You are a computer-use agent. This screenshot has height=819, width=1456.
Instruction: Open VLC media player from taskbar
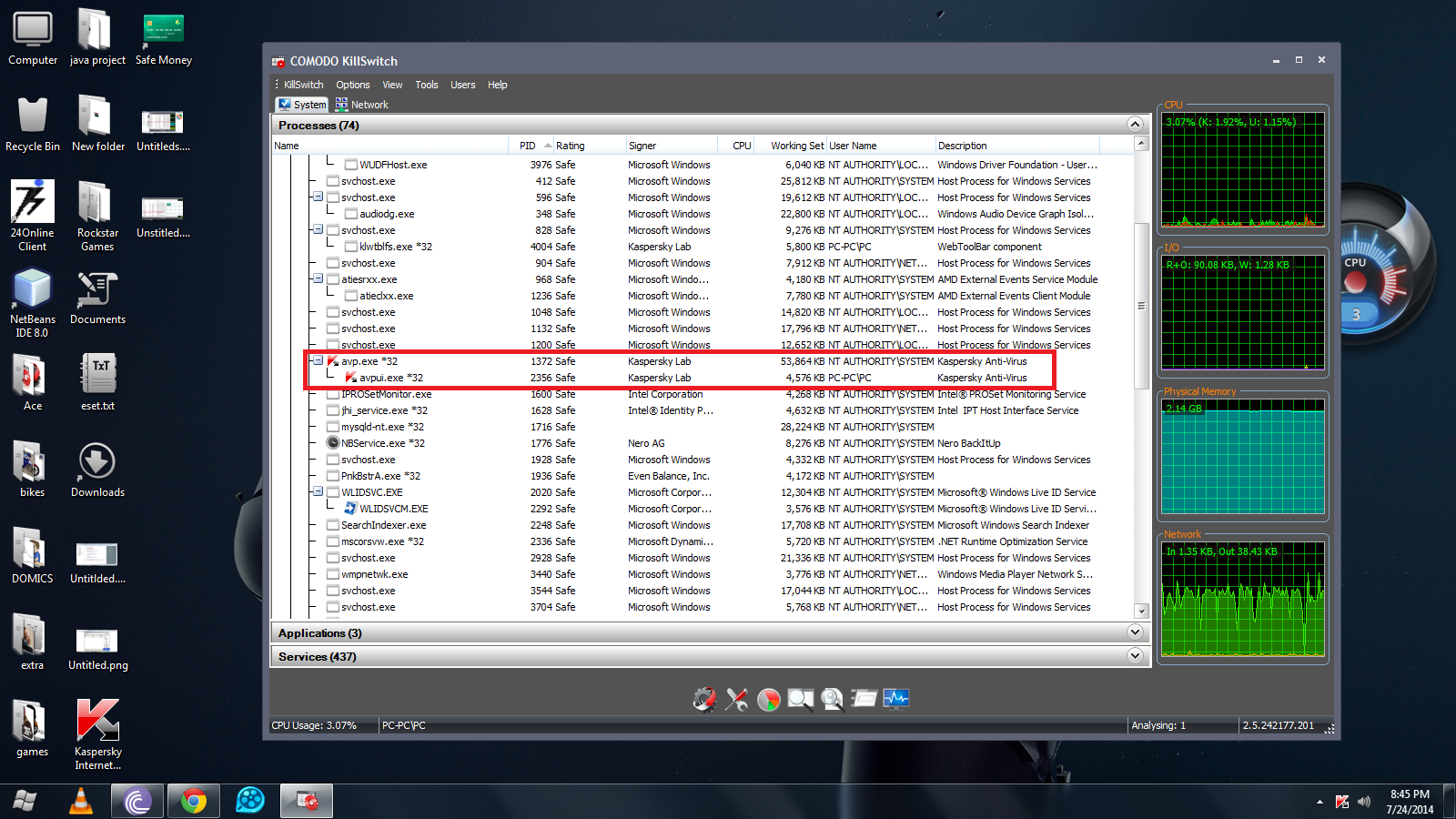pos(81,801)
